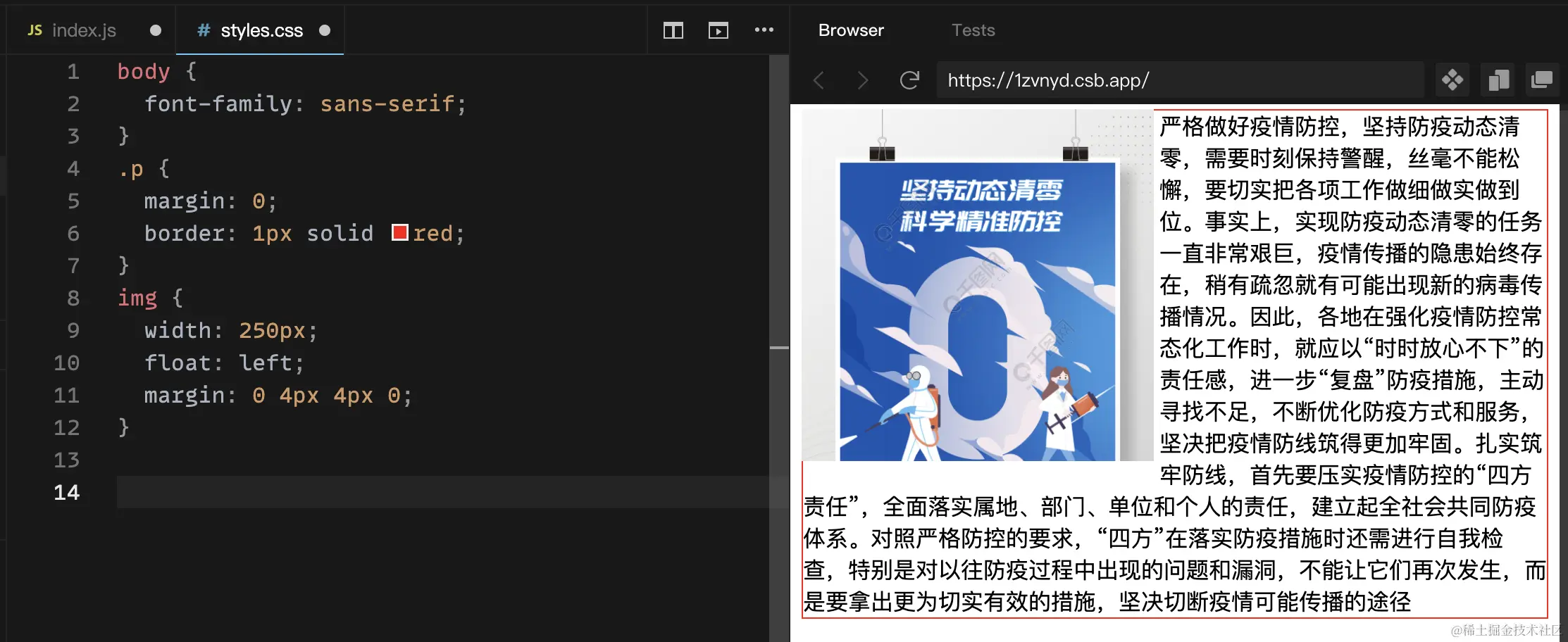
Task: Switch to the Tests tab
Action: 973,30
